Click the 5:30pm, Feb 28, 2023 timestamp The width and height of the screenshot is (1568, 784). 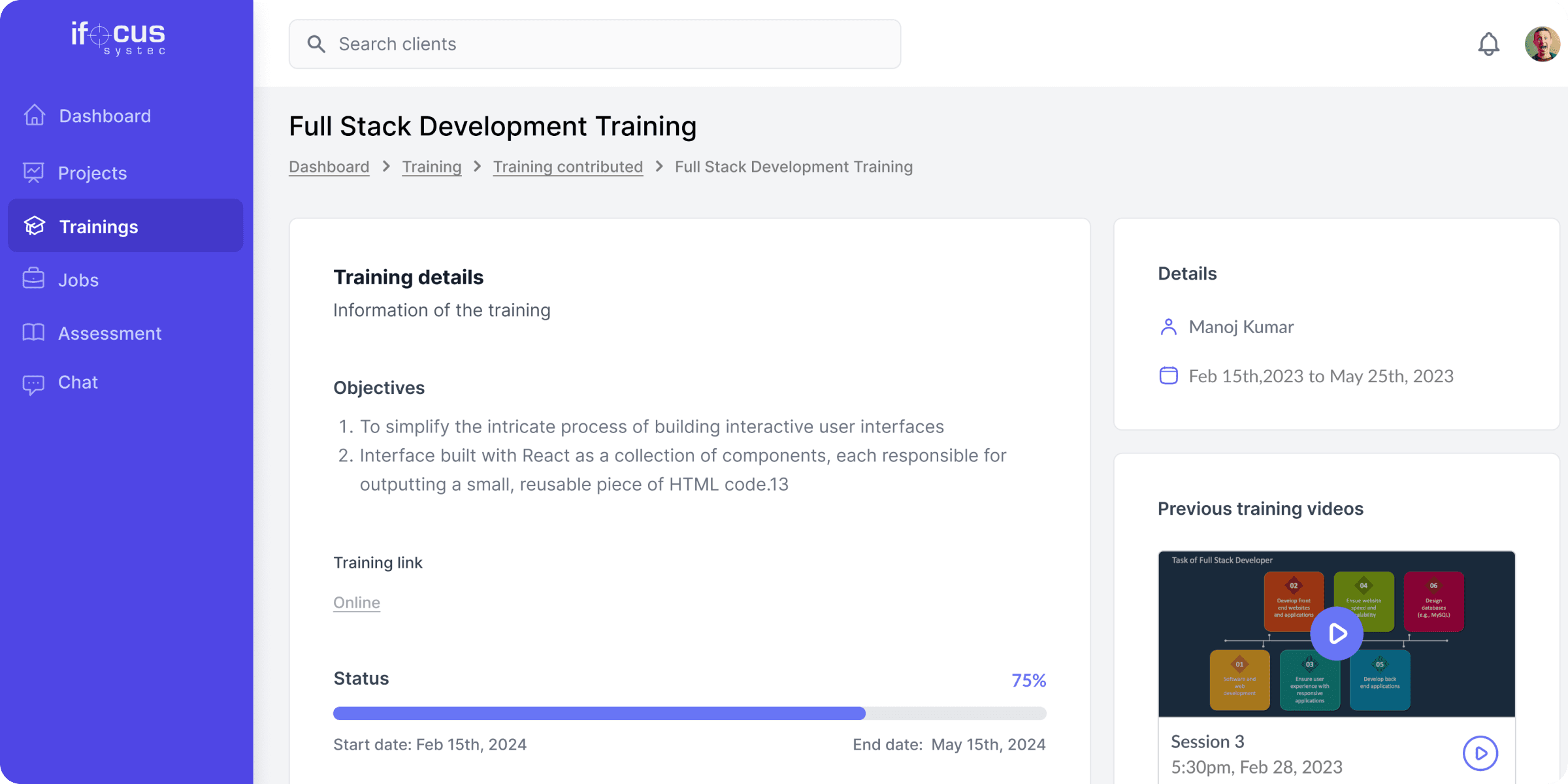(x=1256, y=767)
